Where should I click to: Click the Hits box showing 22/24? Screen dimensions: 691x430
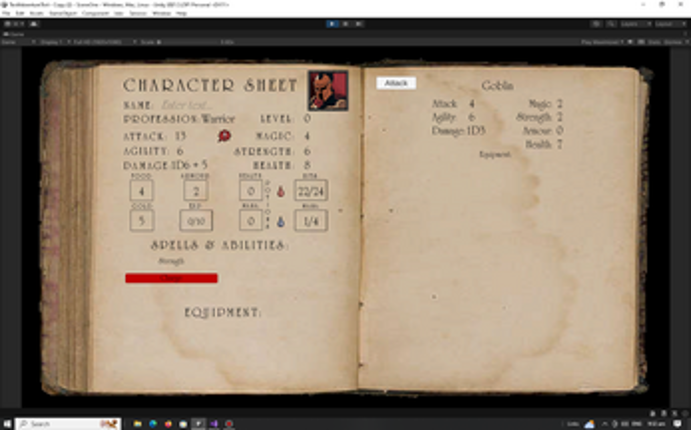[311, 190]
